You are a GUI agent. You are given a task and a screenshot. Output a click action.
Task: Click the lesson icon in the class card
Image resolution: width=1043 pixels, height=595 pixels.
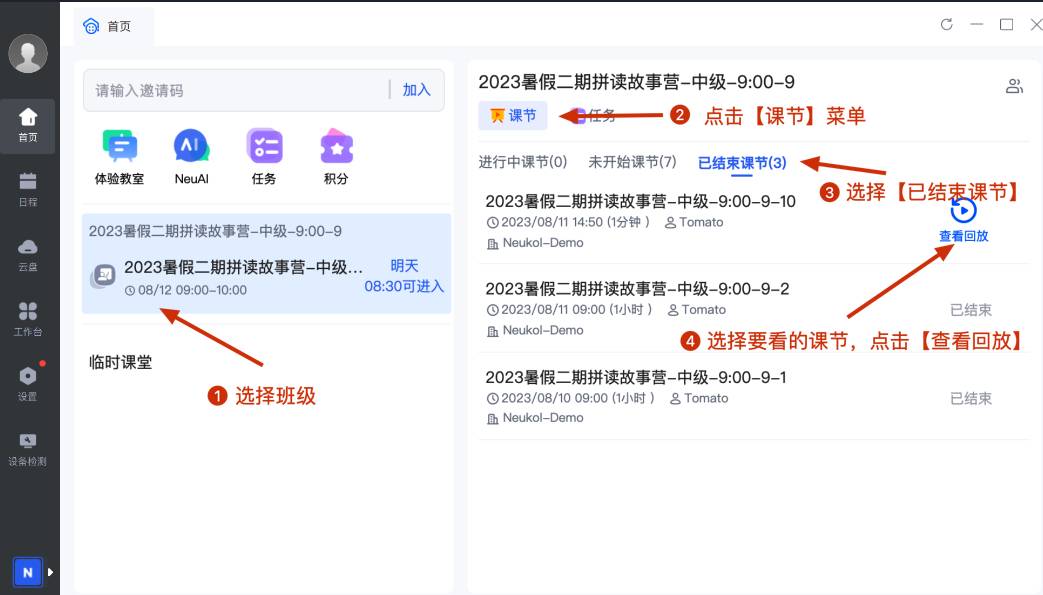(x=104, y=275)
